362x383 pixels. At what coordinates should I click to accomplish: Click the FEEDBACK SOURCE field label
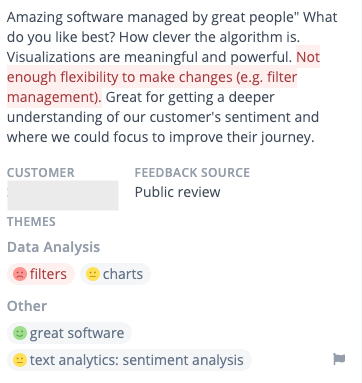pyautogui.click(x=192, y=173)
